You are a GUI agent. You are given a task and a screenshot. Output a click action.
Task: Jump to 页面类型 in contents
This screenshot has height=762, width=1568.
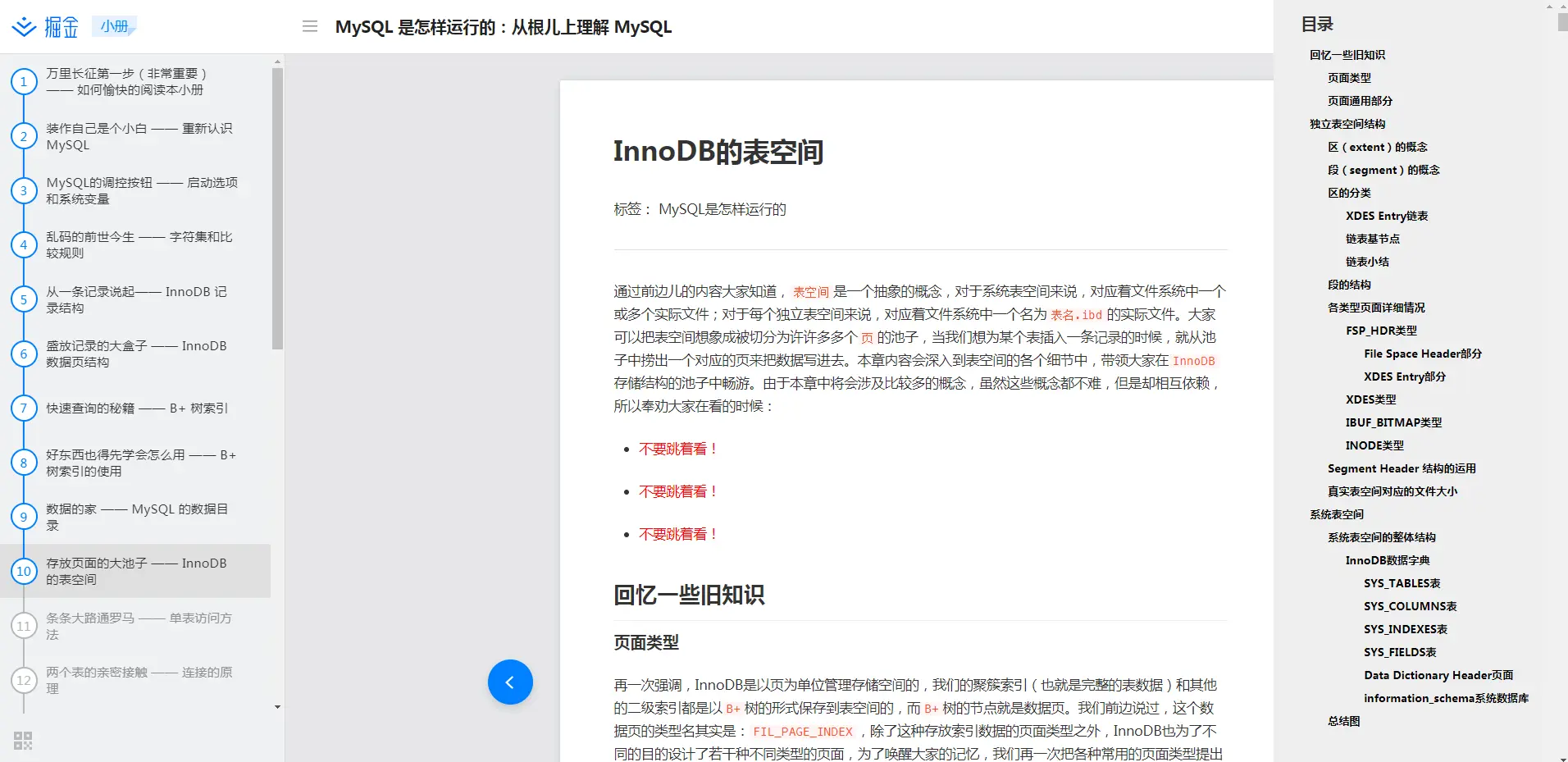point(1349,78)
